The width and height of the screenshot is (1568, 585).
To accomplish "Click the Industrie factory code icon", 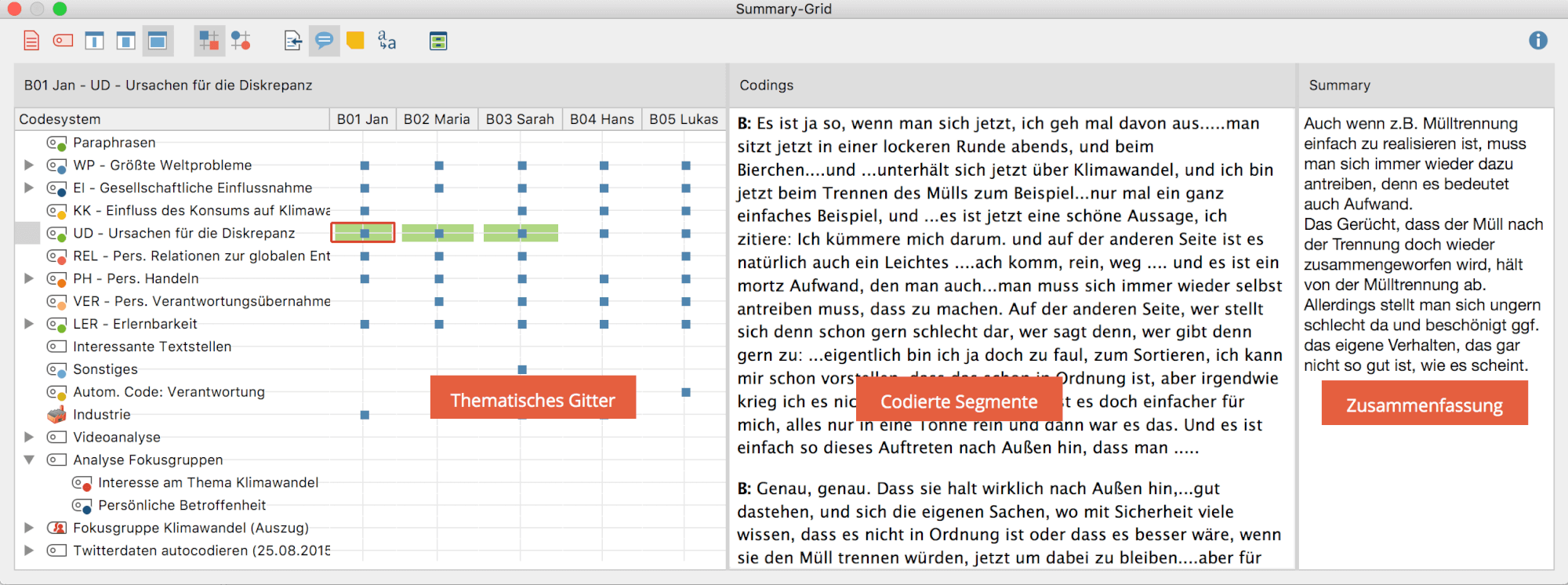I will pyautogui.click(x=56, y=415).
